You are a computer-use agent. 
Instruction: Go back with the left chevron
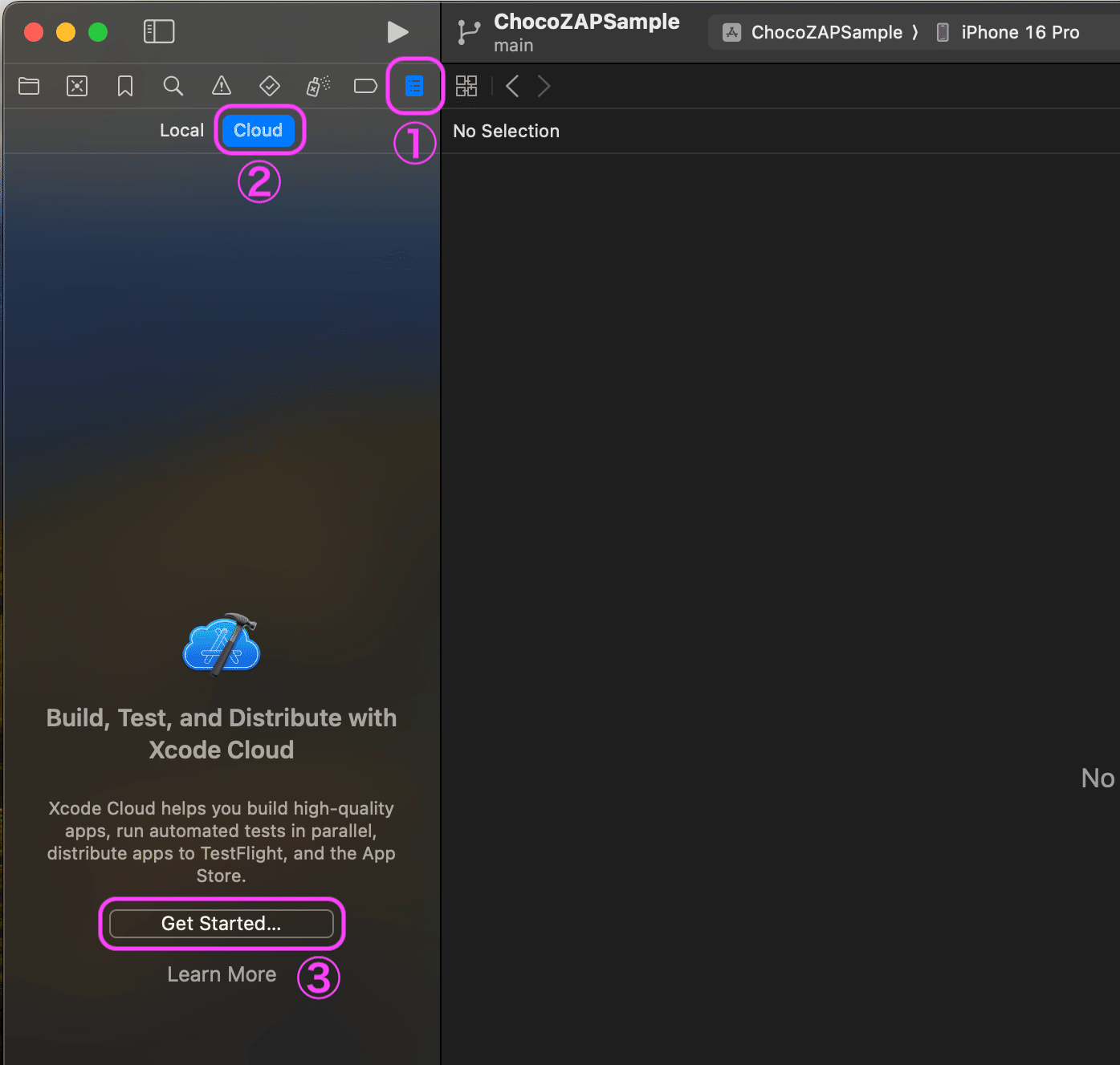click(x=512, y=86)
